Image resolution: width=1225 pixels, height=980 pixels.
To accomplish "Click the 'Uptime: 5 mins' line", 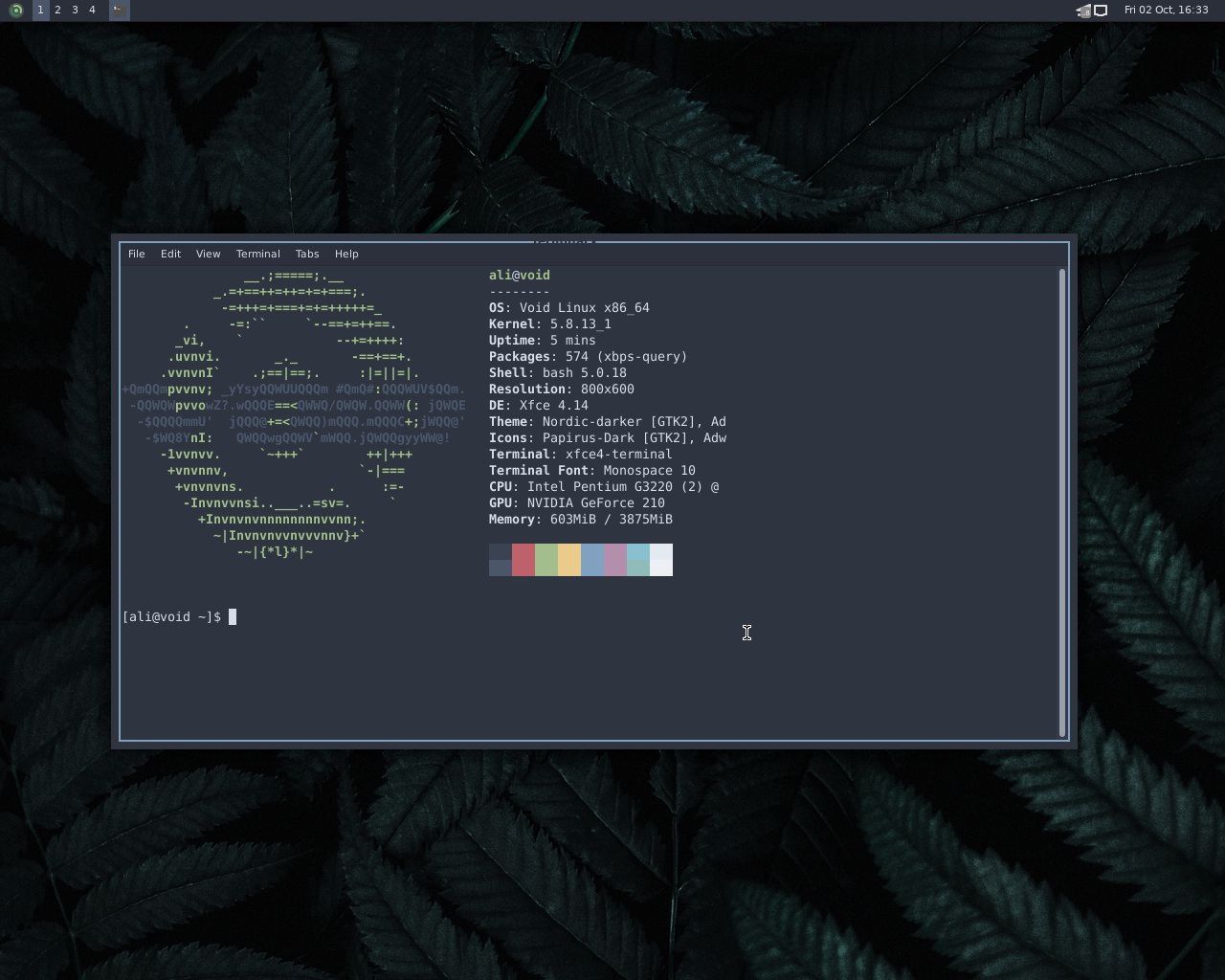I will [543, 341].
